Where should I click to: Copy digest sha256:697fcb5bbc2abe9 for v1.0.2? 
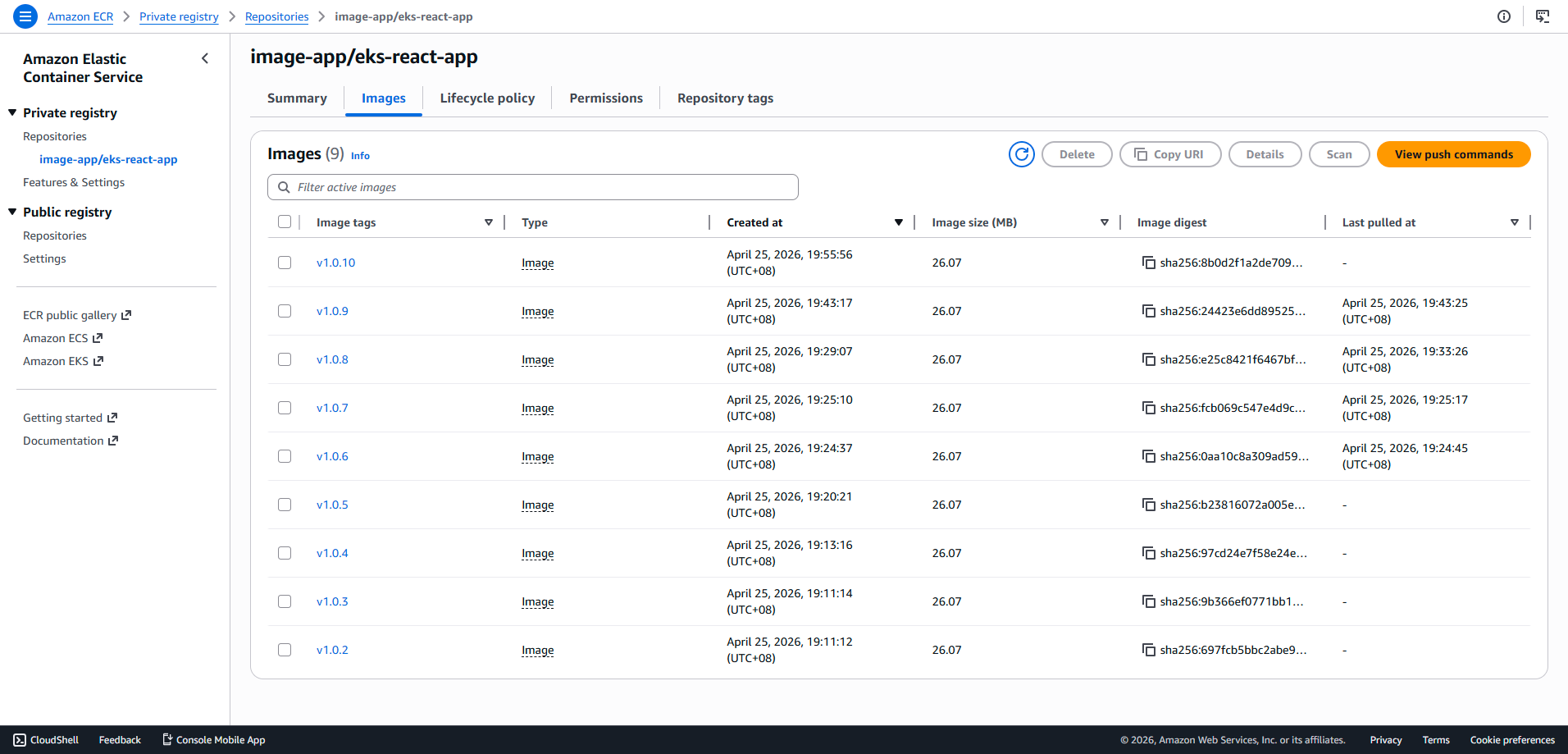coord(1148,650)
